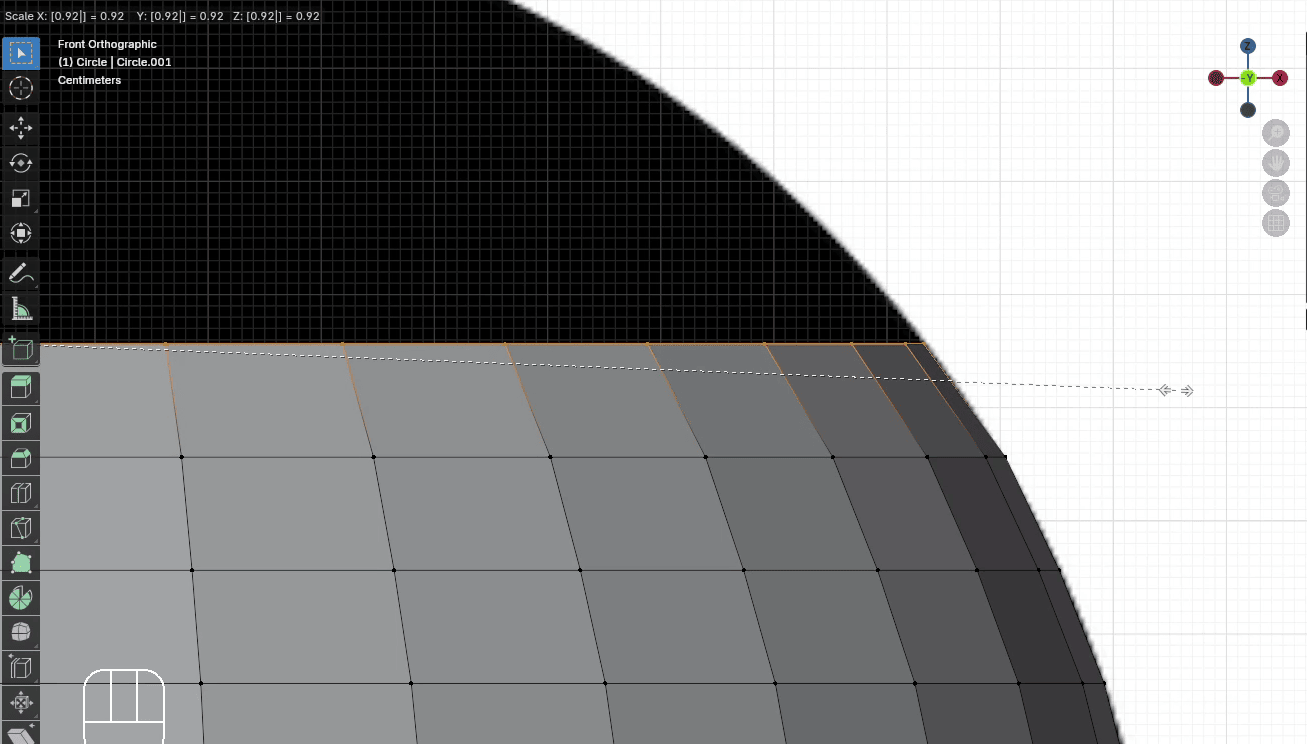Viewport: 1307px width, 744px height.
Task: Select the Bevel tool
Action: point(21,458)
